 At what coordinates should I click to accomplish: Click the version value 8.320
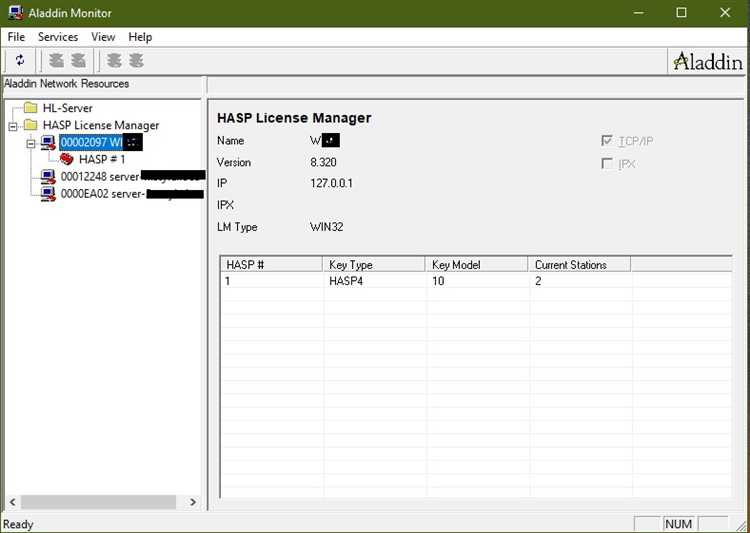tap(323, 162)
